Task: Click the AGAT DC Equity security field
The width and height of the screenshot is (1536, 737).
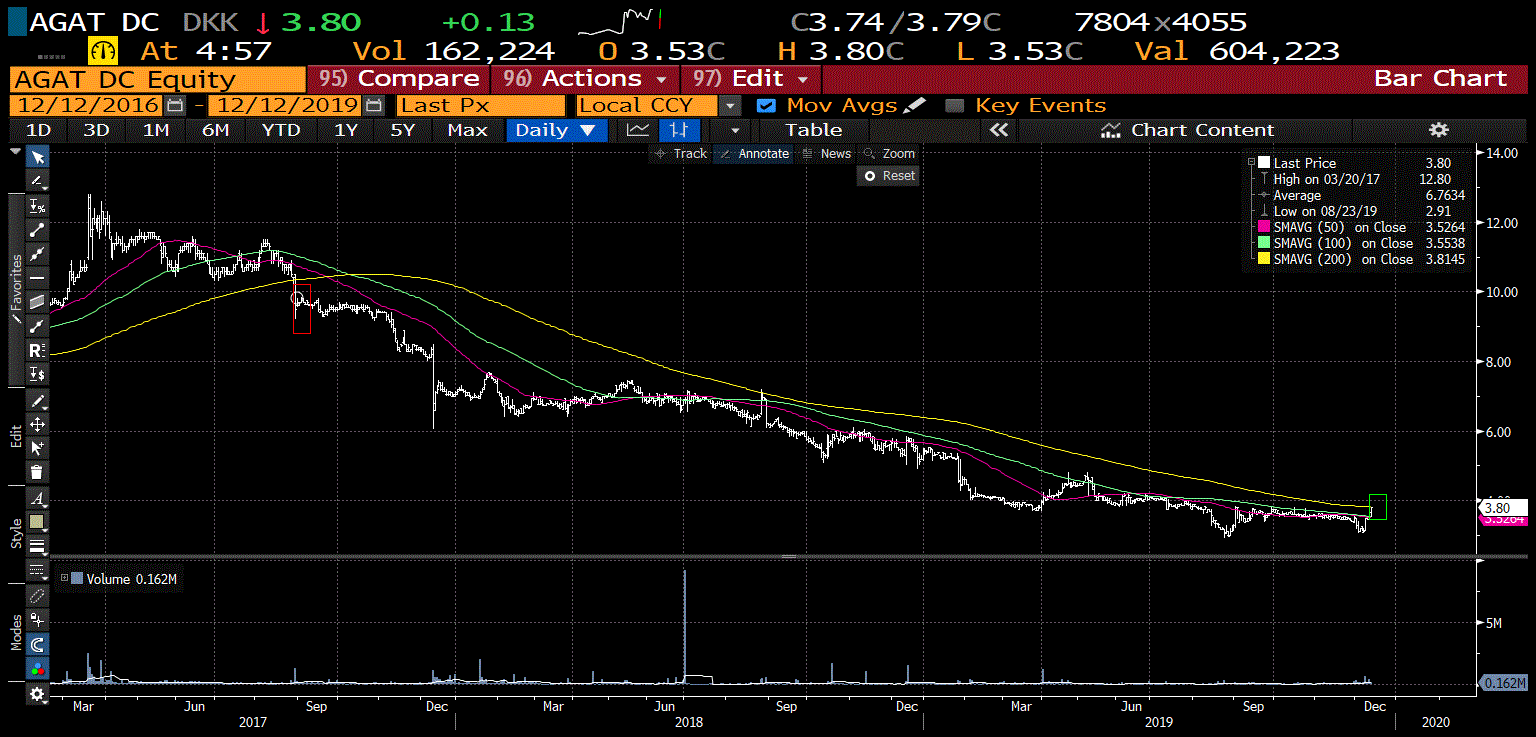Action: click(157, 79)
